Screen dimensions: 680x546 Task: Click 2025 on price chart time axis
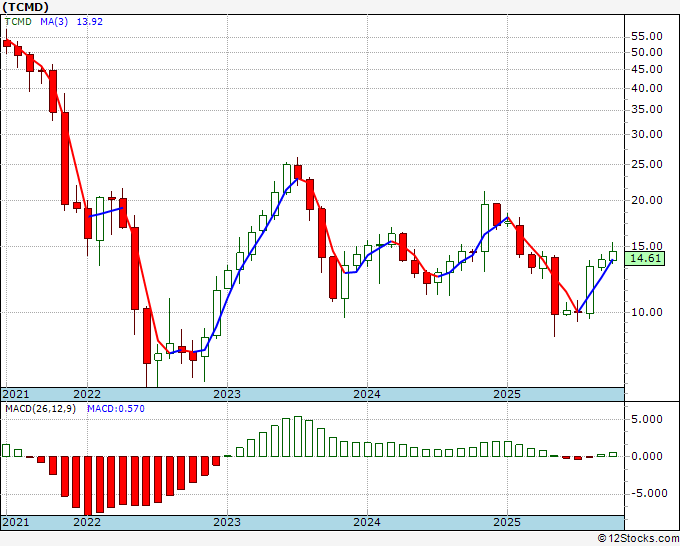507,394
